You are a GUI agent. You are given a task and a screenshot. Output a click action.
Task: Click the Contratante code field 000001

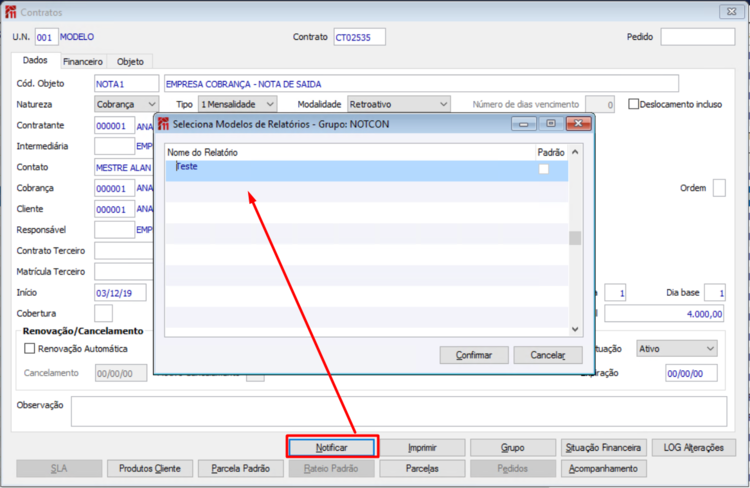pyautogui.click(x=114, y=125)
